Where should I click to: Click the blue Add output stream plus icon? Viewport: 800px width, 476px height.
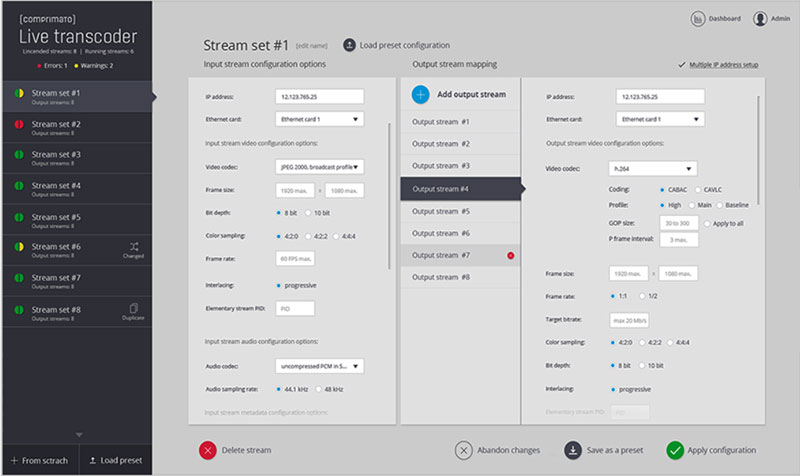click(420, 94)
